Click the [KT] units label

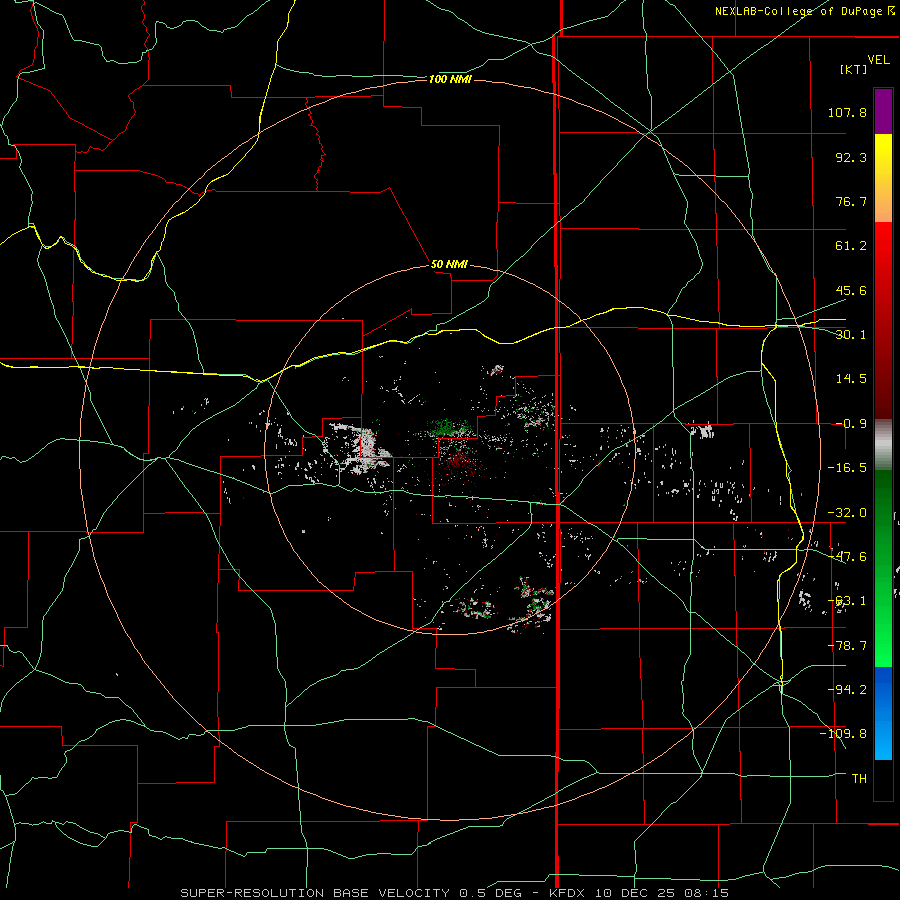(854, 69)
